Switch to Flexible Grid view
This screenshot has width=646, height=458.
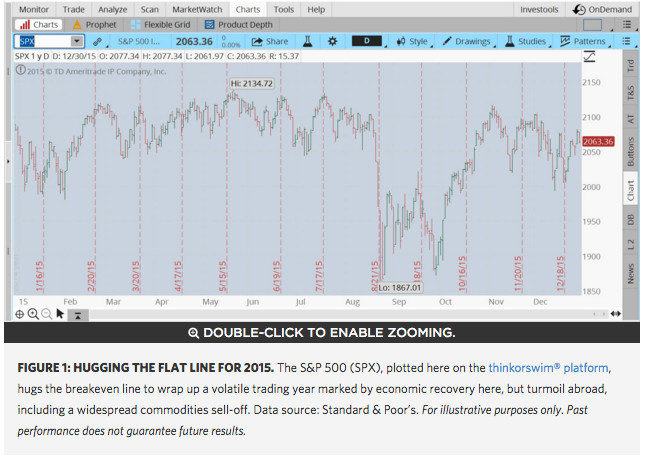coord(160,25)
